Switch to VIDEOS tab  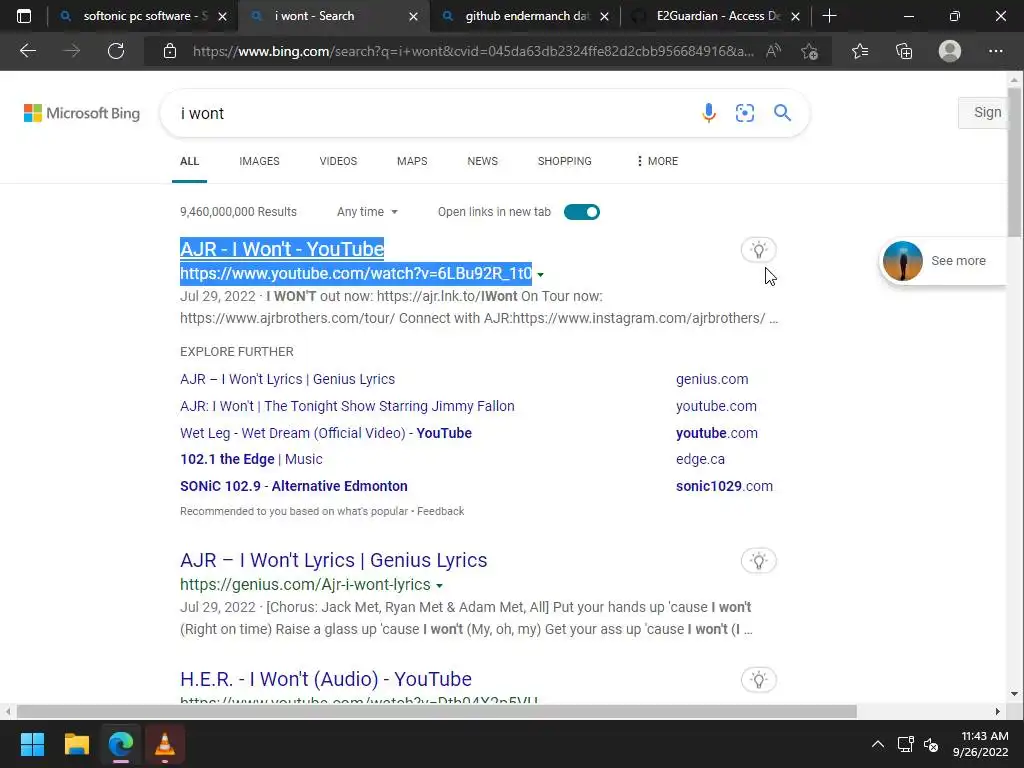pos(338,161)
